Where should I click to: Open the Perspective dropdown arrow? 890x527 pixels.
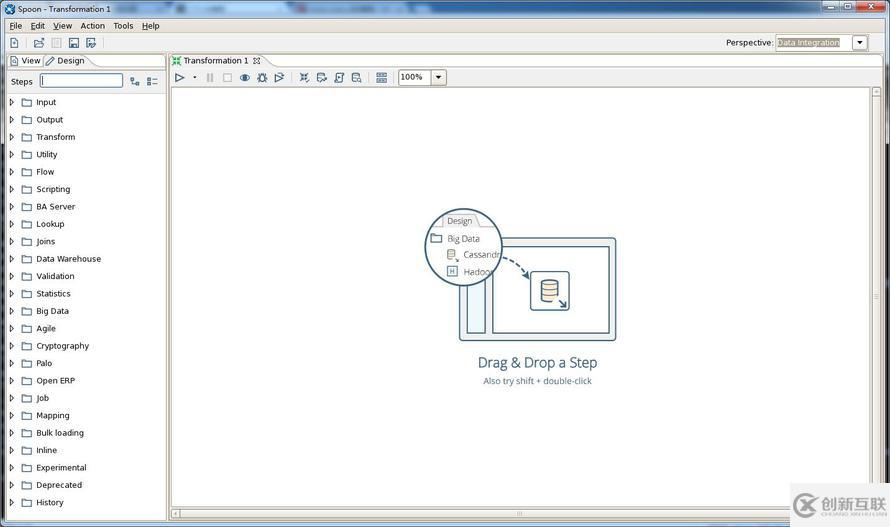click(x=860, y=43)
